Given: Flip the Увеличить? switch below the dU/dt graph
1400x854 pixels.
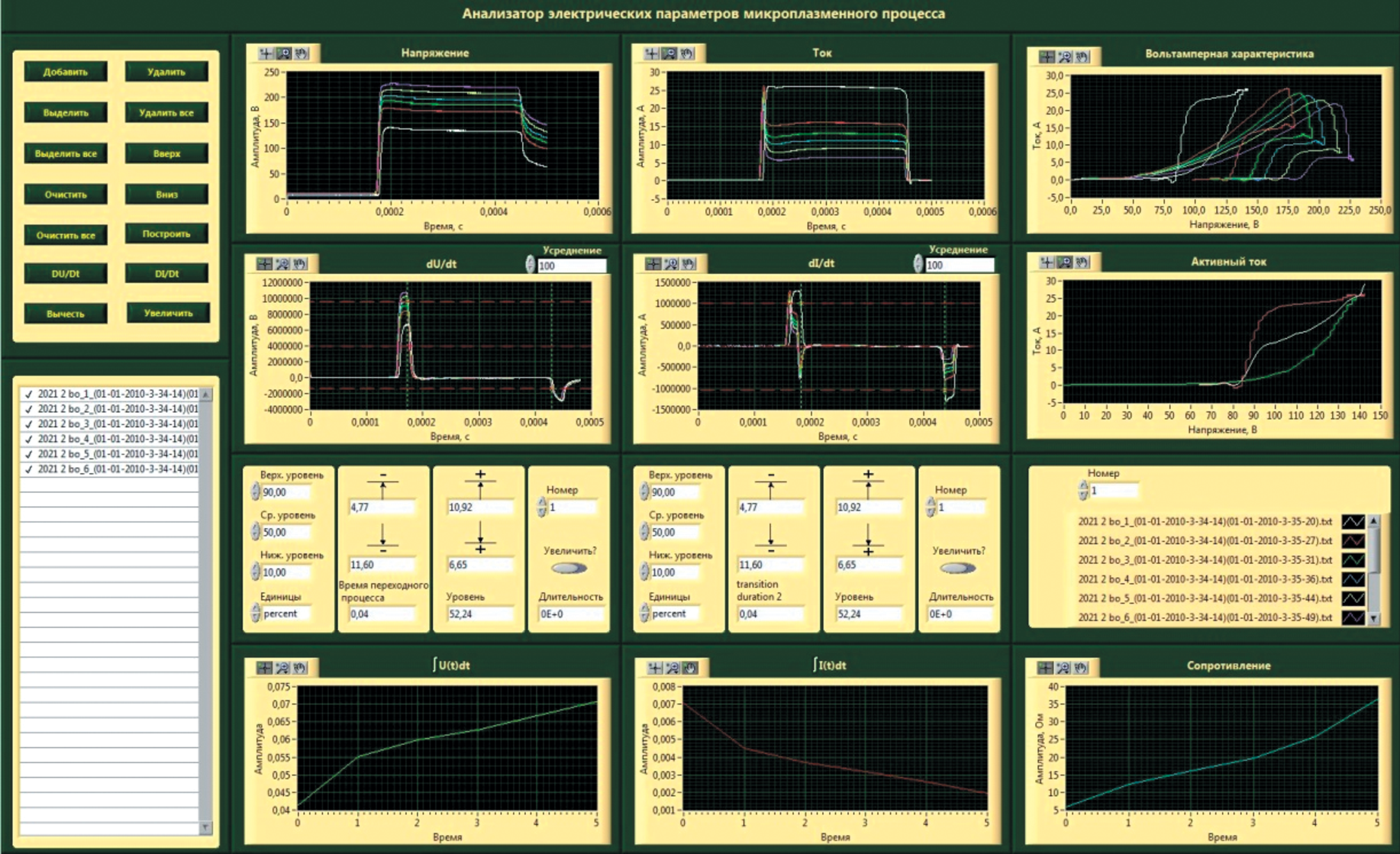Looking at the screenshot, I should pos(569,568).
